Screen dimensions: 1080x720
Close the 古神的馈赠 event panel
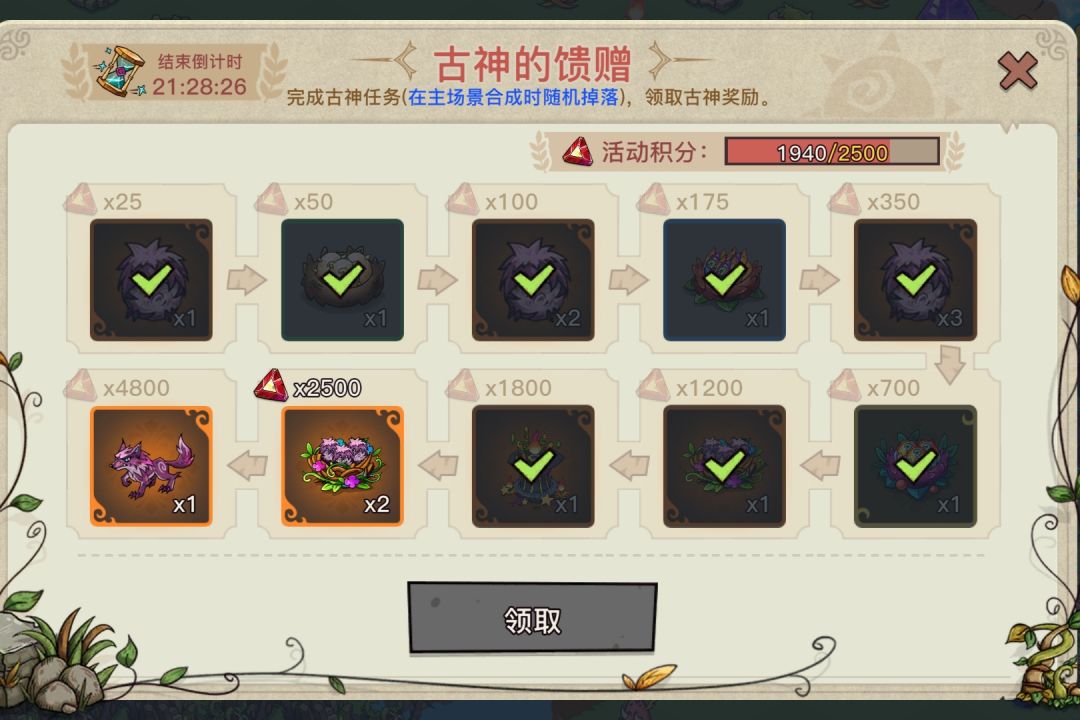[x=1017, y=71]
